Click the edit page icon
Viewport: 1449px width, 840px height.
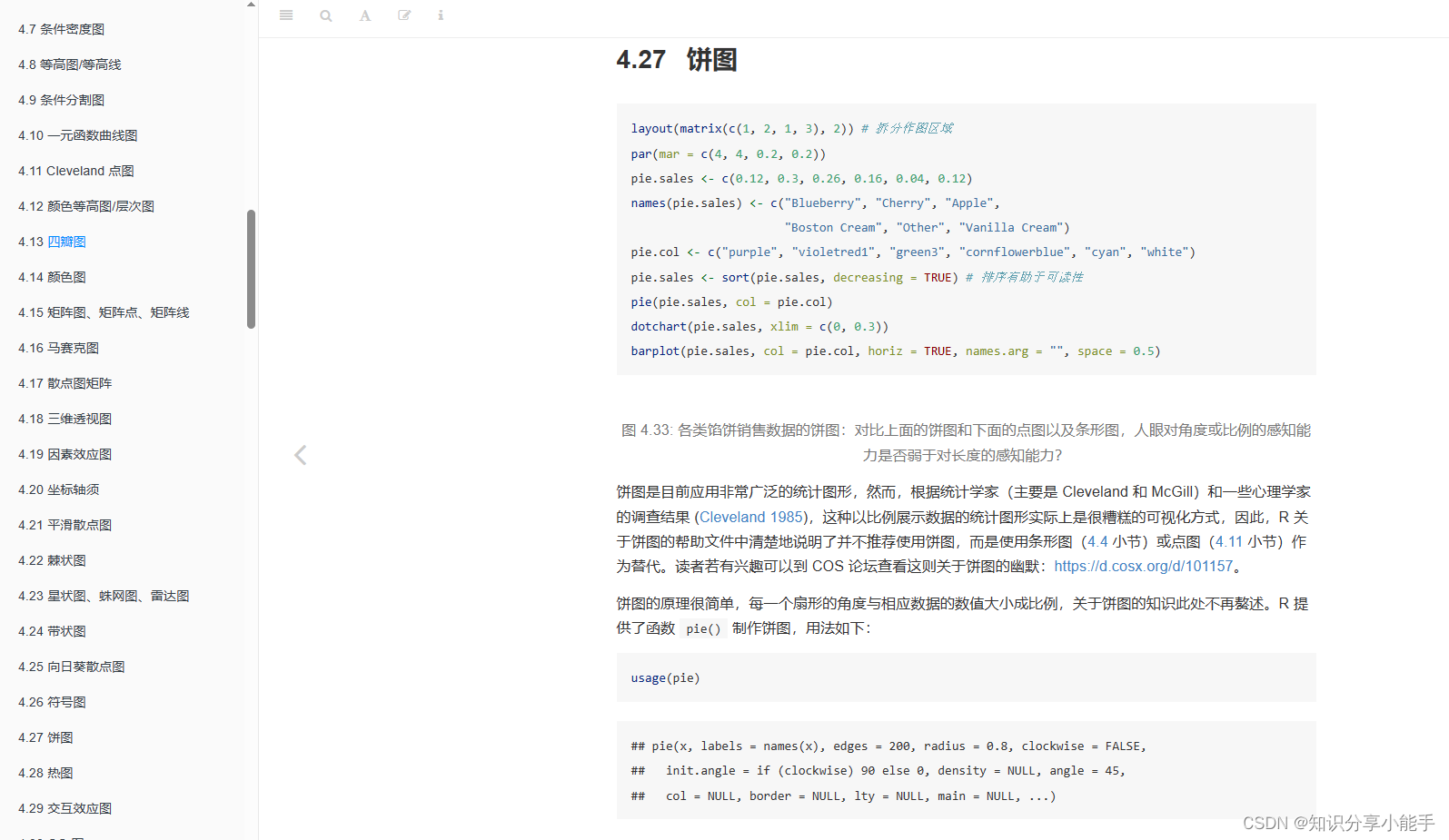[404, 15]
